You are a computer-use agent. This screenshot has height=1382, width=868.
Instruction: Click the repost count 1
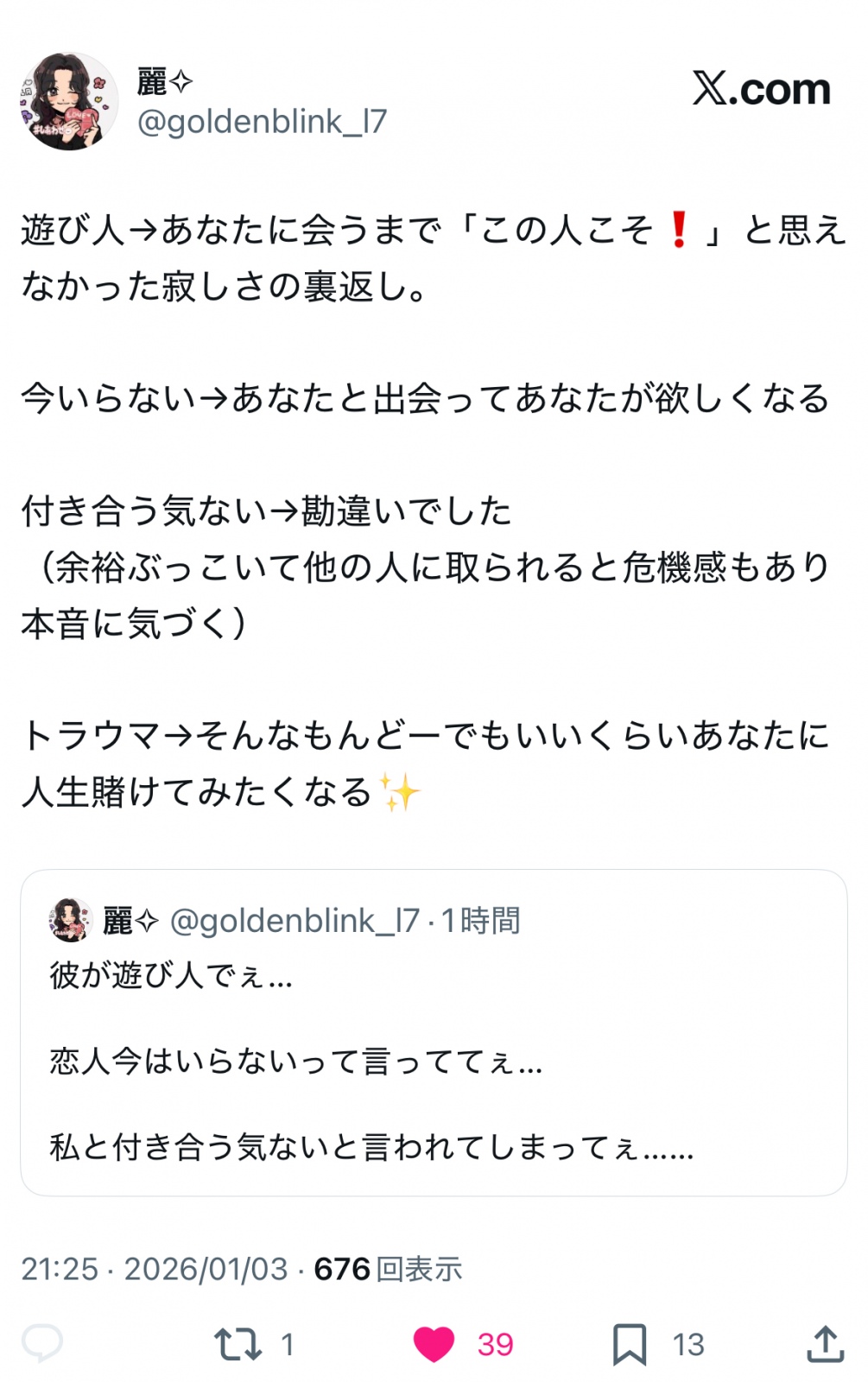(288, 1344)
